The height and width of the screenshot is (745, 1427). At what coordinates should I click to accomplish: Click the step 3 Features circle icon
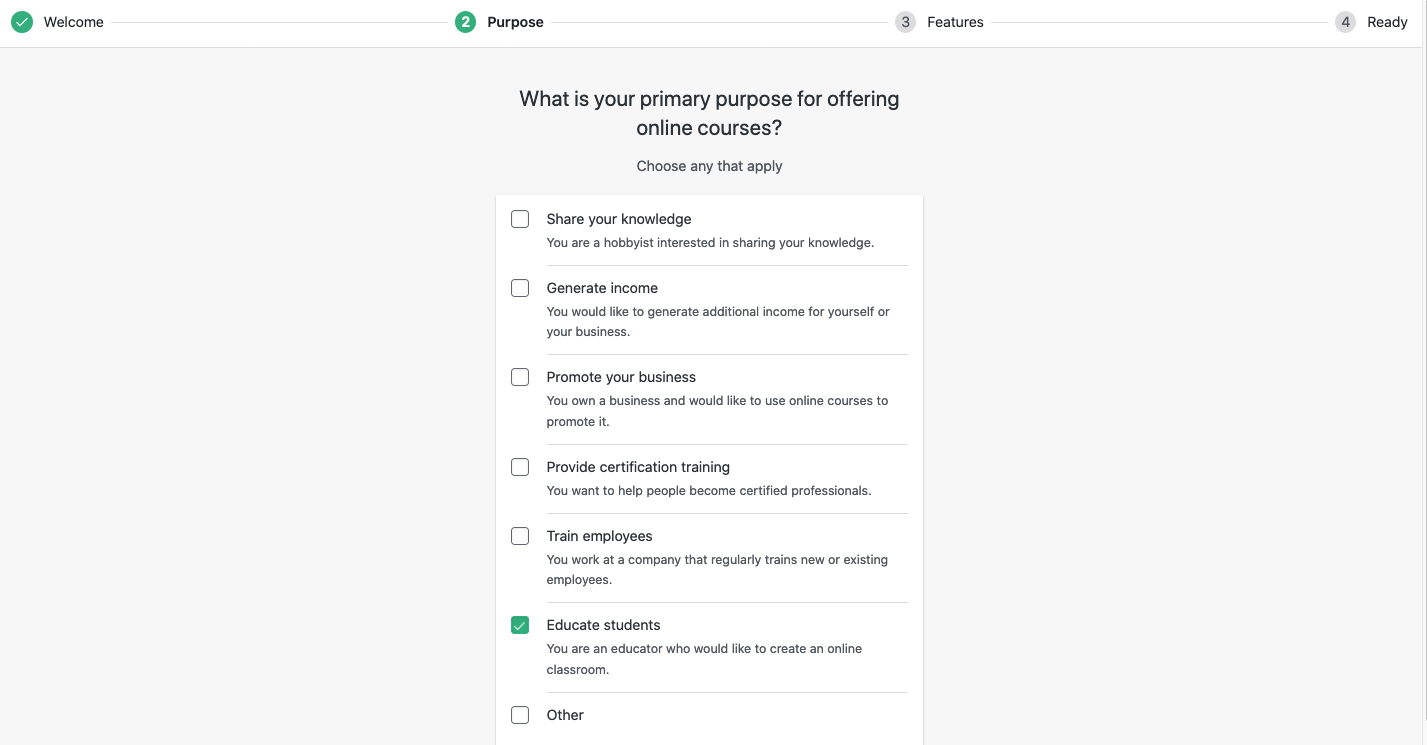[905, 22]
